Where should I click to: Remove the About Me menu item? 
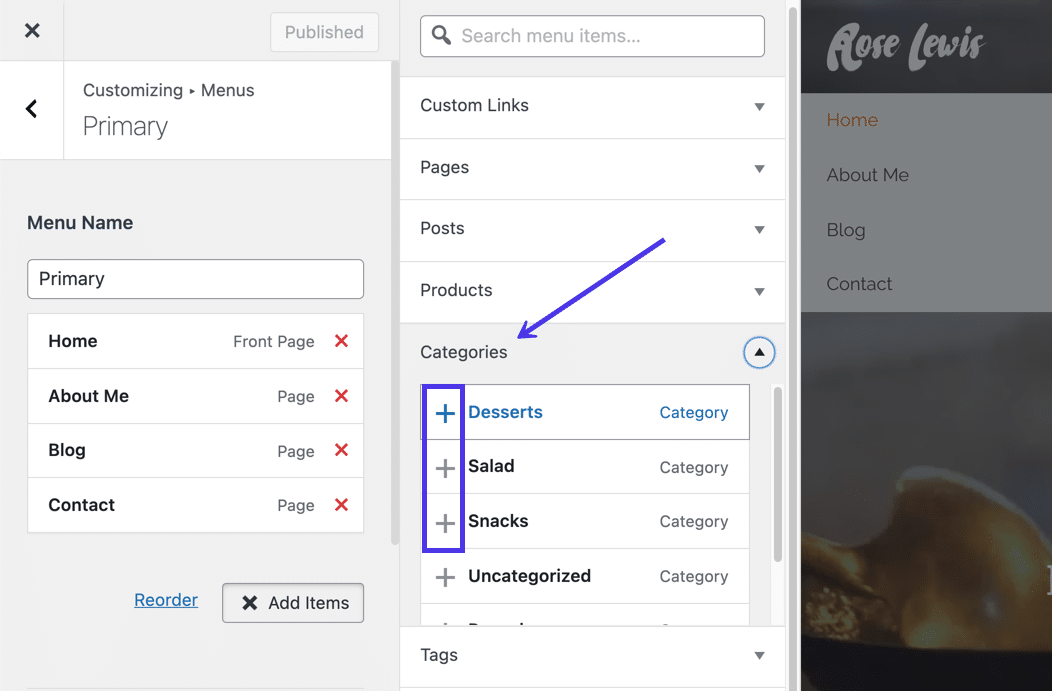(x=340, y=396)
